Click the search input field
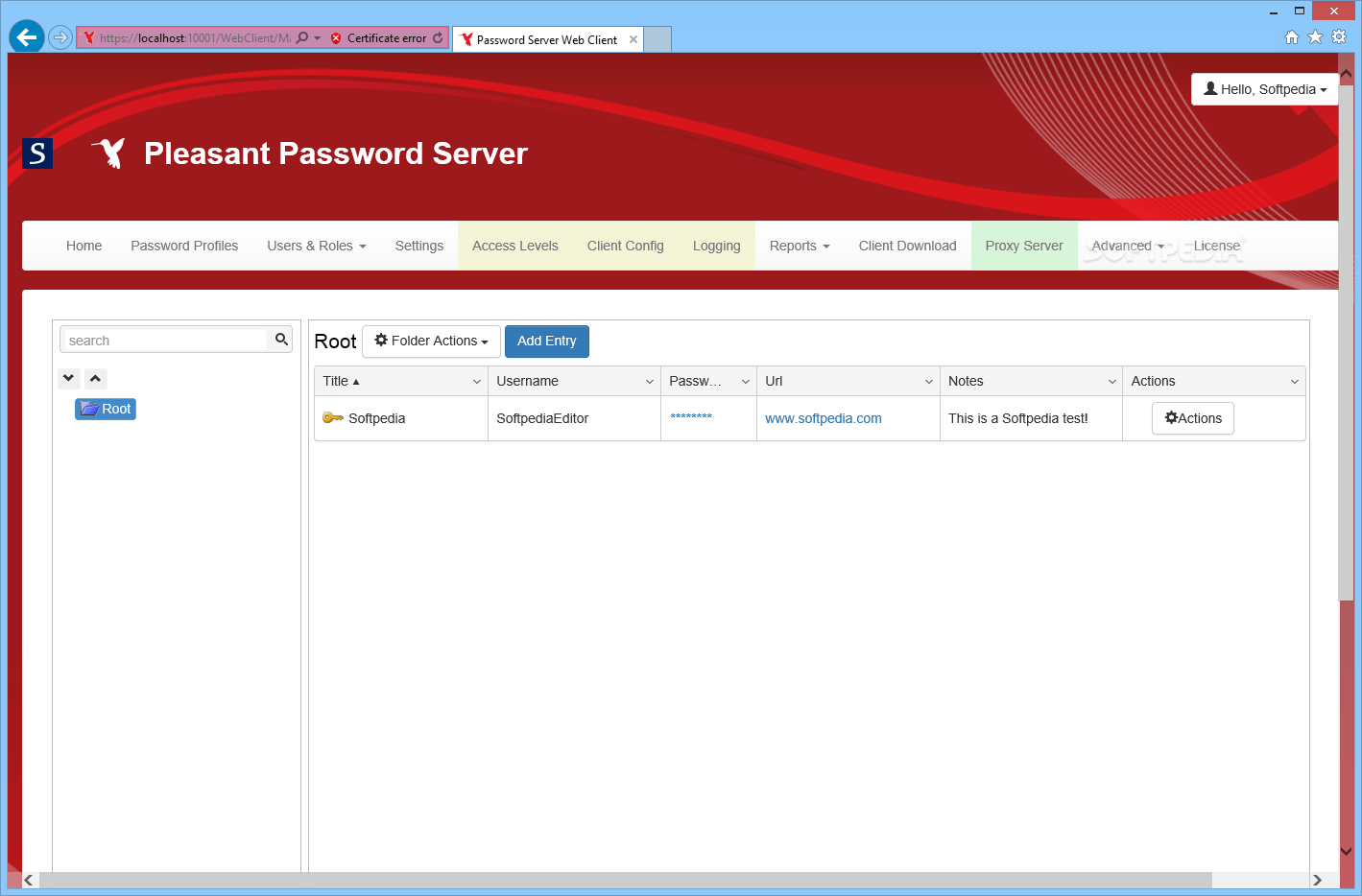Viewport: 1362px width, 896px height. tap(165, 341)
